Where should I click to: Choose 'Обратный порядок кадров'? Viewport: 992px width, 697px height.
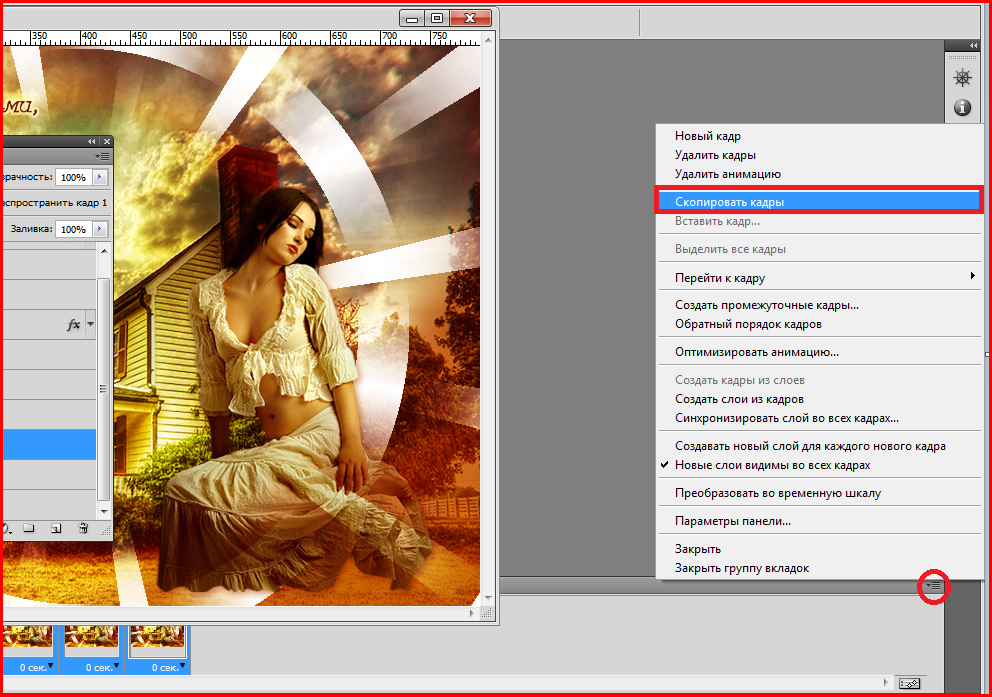click(x=748, y=324)
